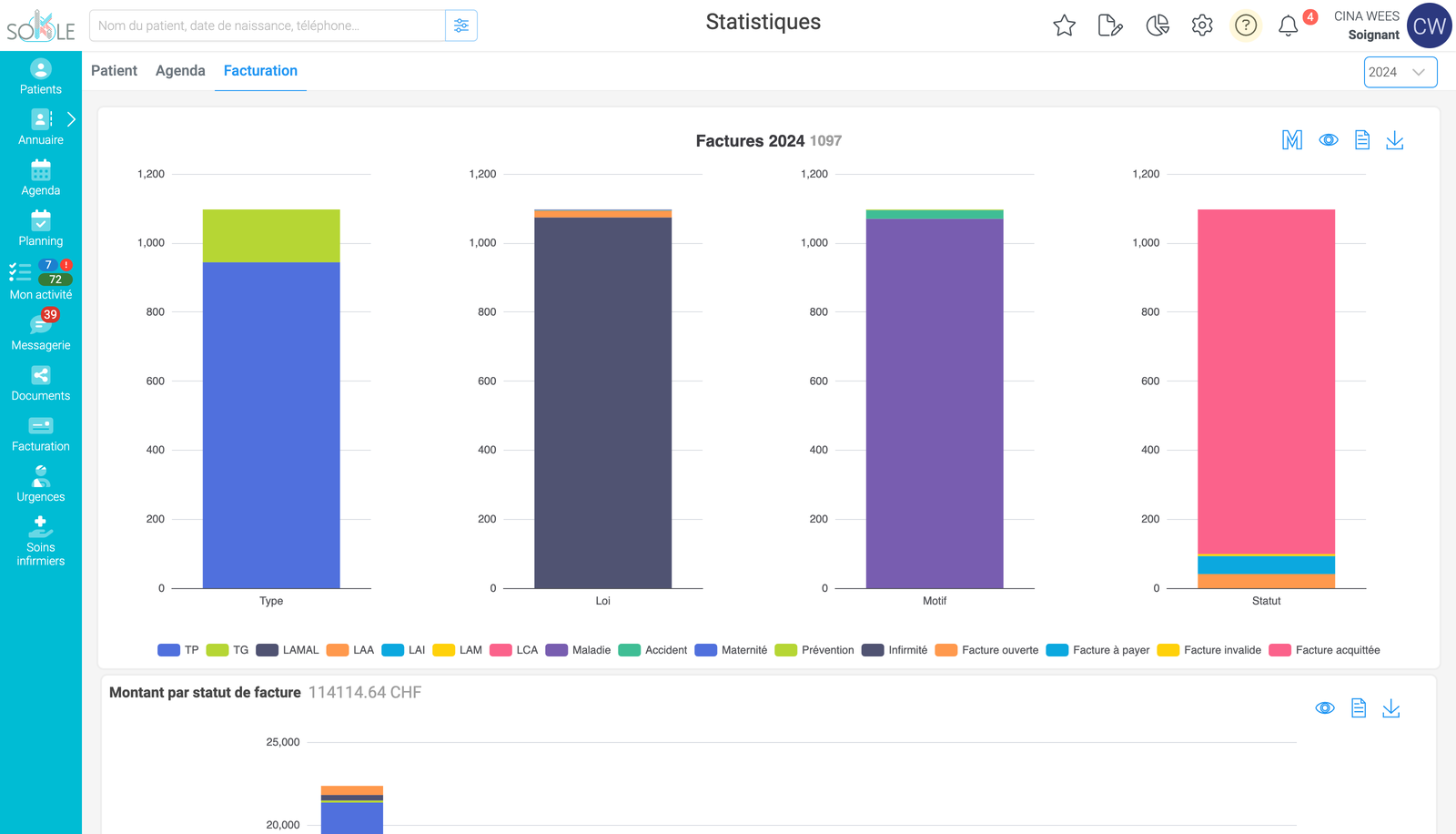Open report document for Montant par statut

pyautogui.click(x=1359, y=708)
